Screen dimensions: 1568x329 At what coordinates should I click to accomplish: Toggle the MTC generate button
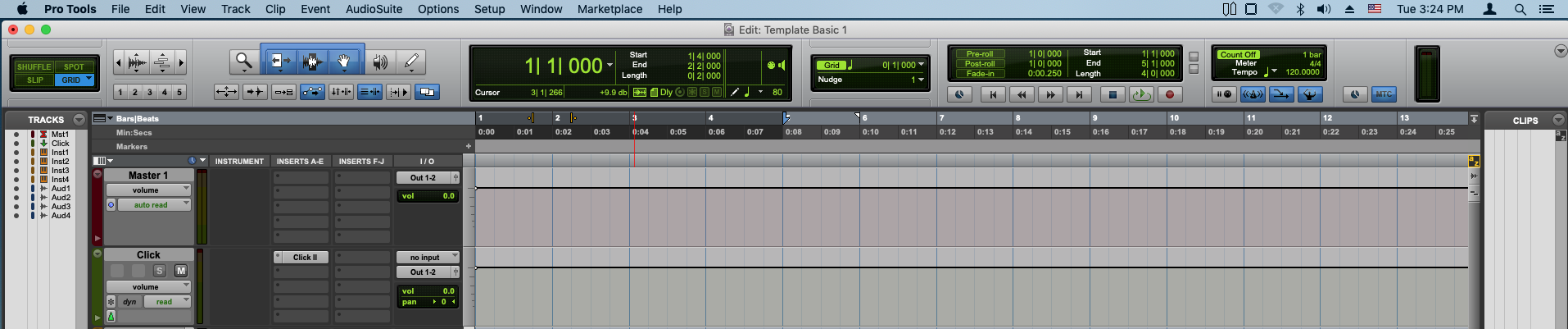click(1384, 94)
